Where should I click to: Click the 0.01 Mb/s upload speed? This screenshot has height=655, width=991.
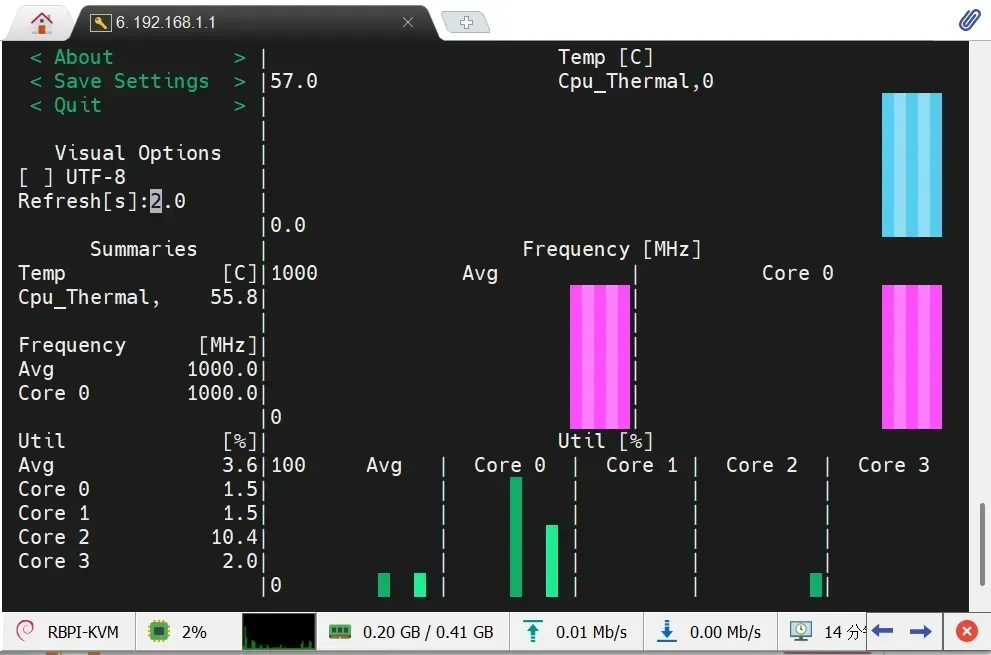click(x=591, y=632)
